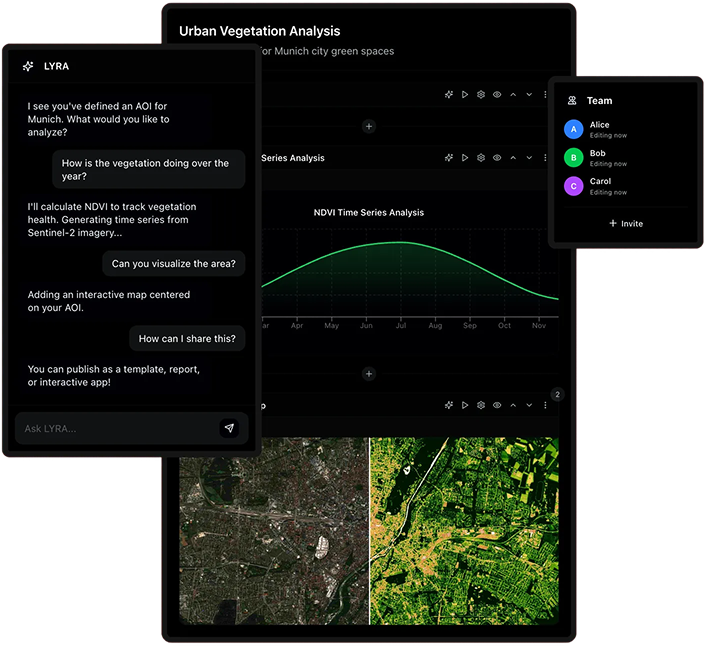Click the Team people icon in the panel header

tap(572, 101)
